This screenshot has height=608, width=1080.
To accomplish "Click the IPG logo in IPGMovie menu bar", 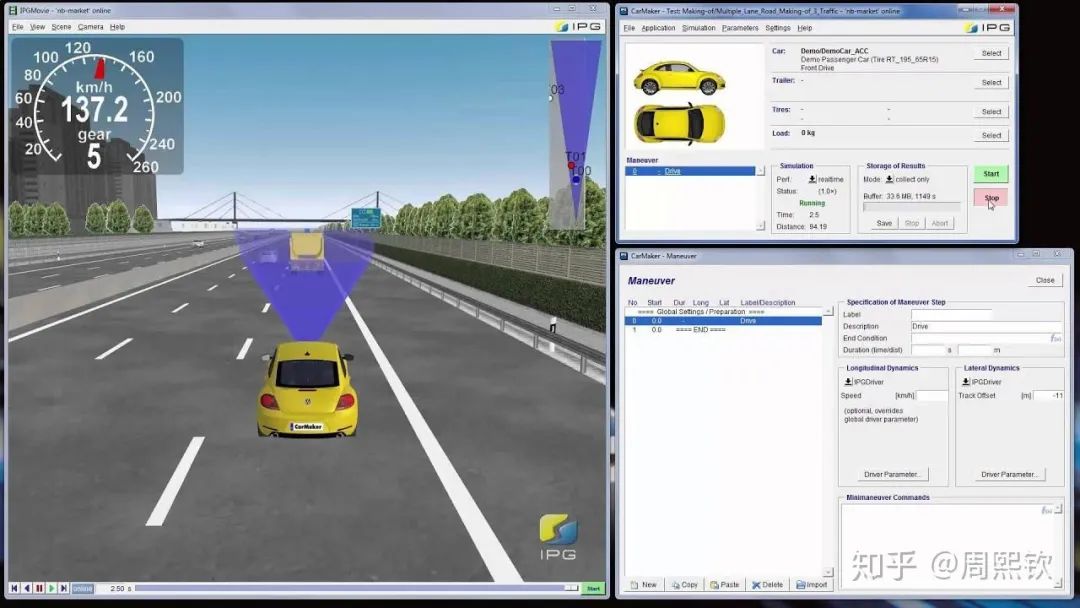I will (579, 26).
